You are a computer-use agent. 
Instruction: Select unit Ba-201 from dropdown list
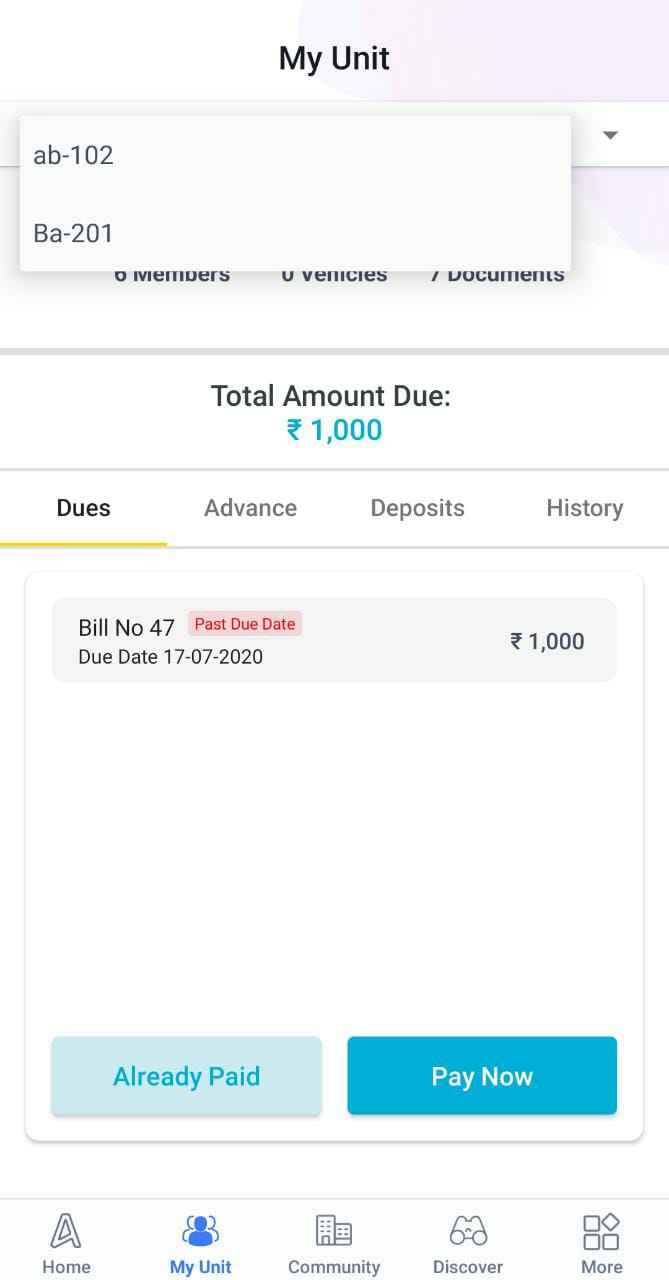point(295,233)
